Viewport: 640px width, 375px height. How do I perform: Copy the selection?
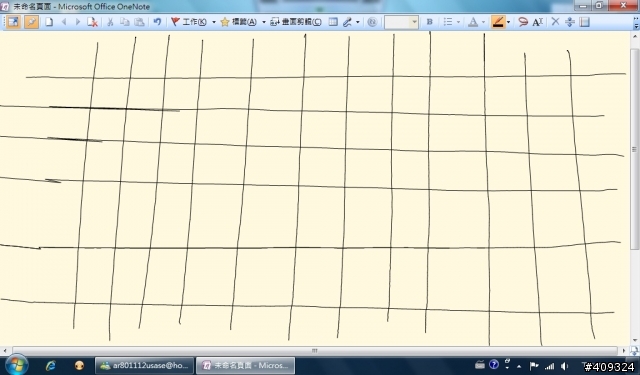coord(124,22)
